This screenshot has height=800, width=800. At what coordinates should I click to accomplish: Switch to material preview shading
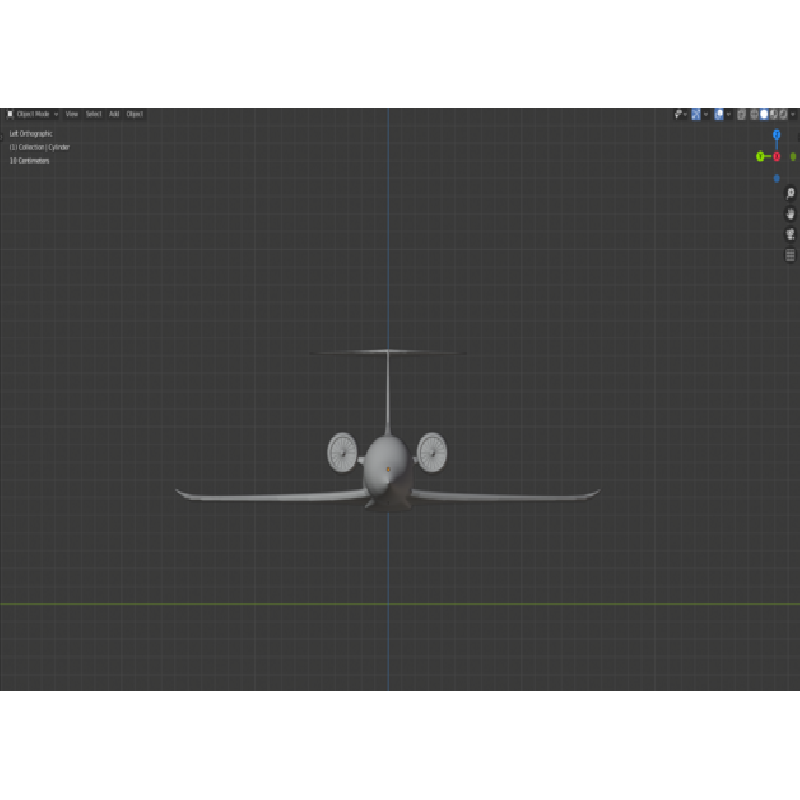773,114
